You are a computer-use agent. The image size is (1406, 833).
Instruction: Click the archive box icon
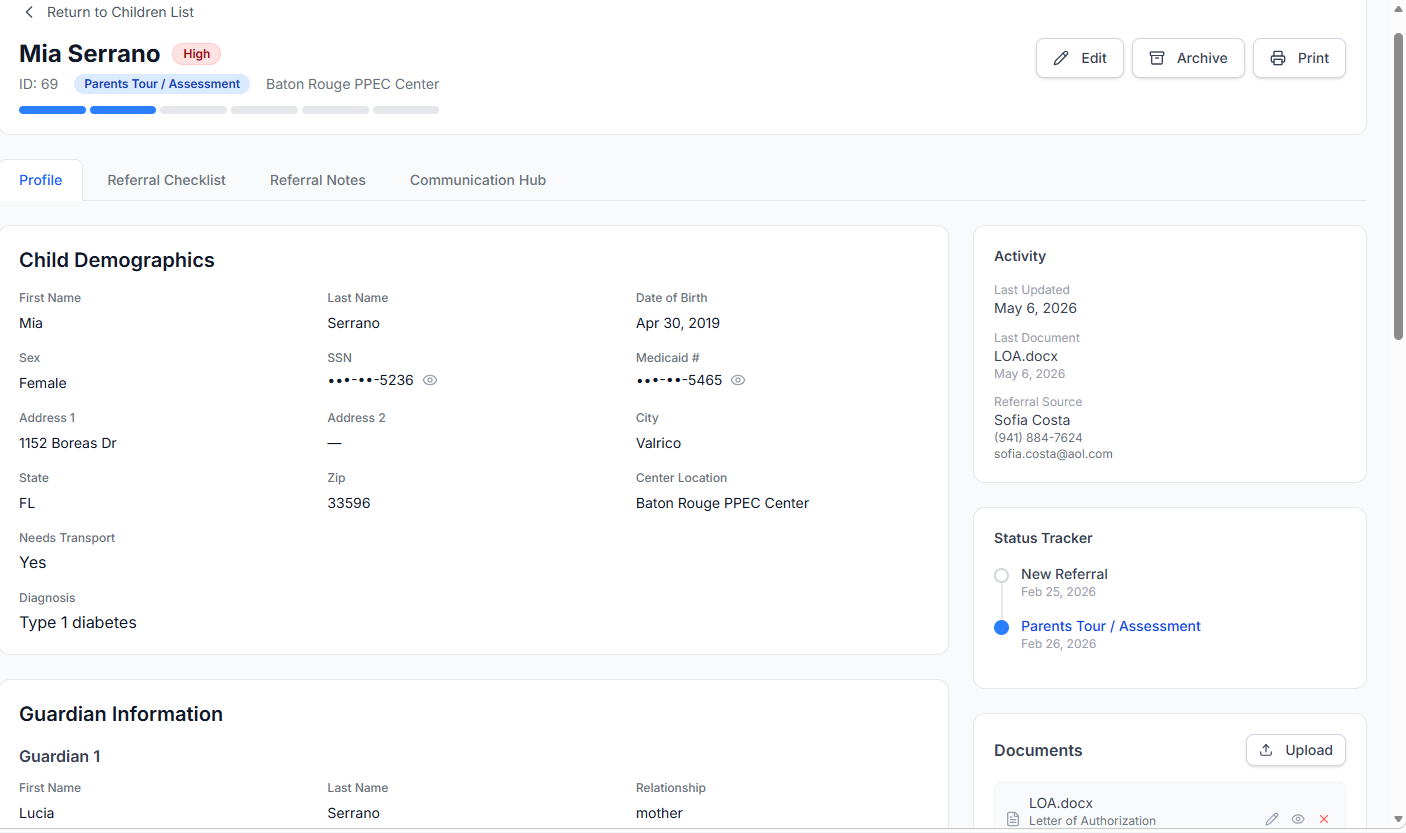[x=1157, y=58]
